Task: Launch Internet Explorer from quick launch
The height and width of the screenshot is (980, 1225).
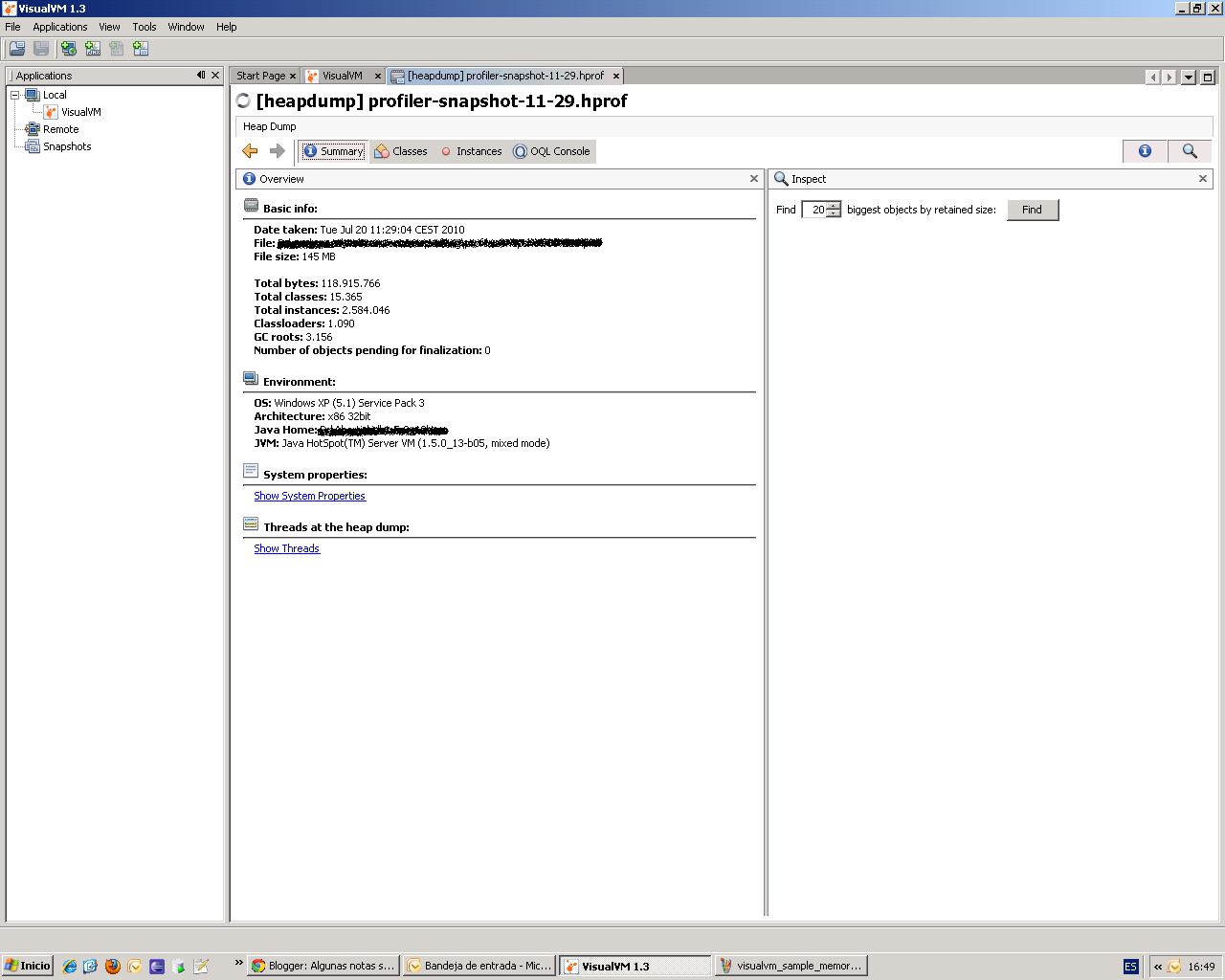Action: (69, 967)
